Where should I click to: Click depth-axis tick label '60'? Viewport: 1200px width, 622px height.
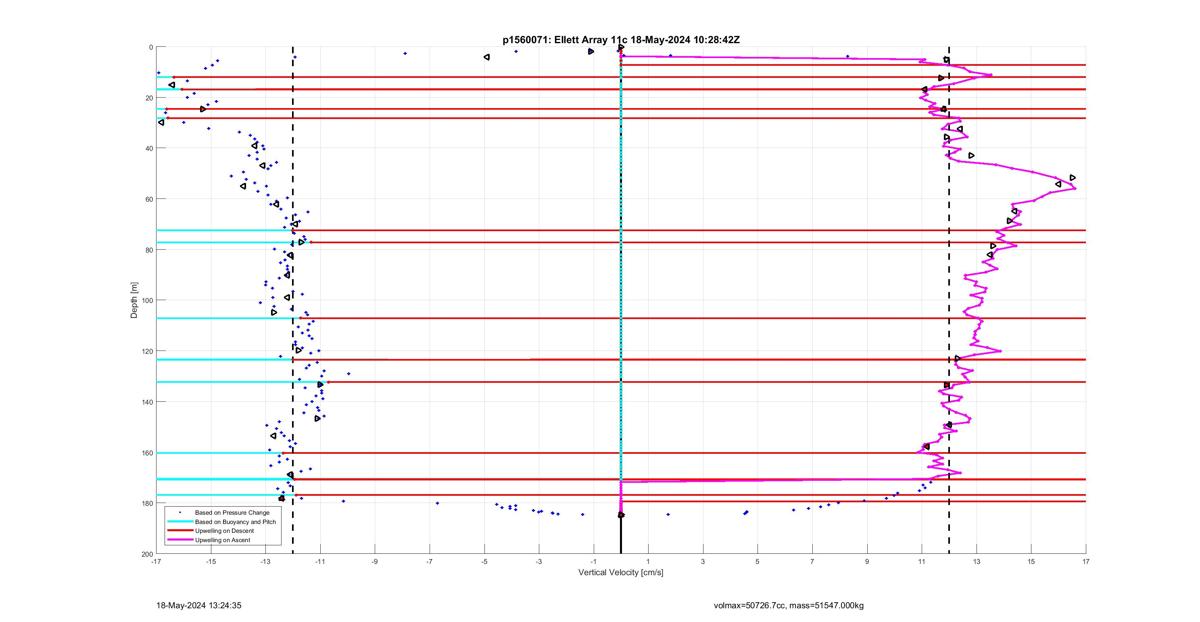pyautogui.click(x=148, y=199)
